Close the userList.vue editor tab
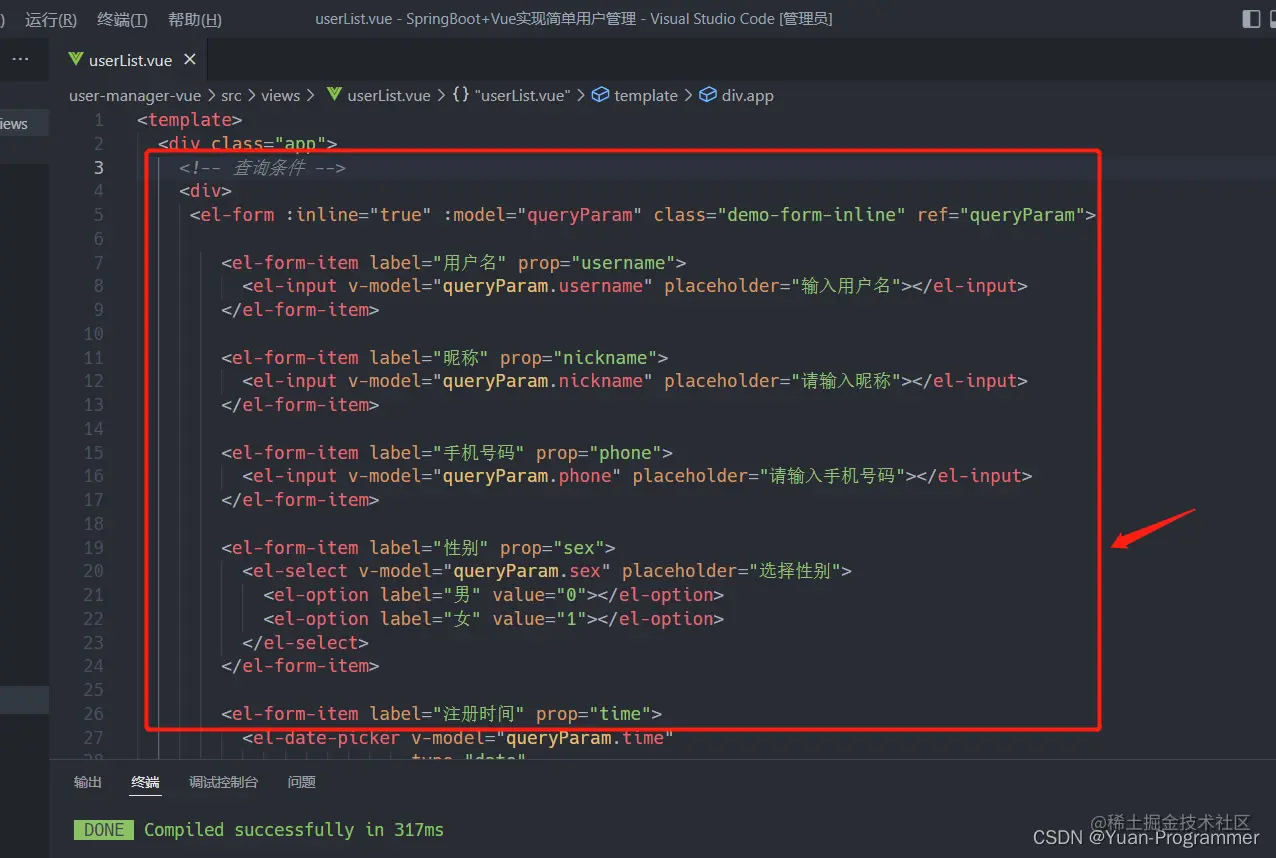The image size is (1276, 858). (x=190, y=60)
